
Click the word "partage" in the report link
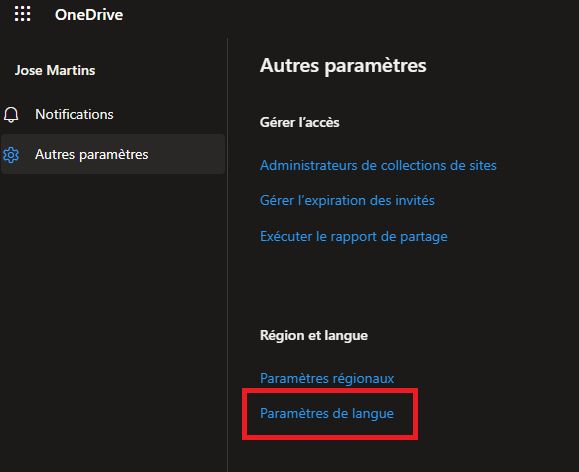(x=424, y=237)
